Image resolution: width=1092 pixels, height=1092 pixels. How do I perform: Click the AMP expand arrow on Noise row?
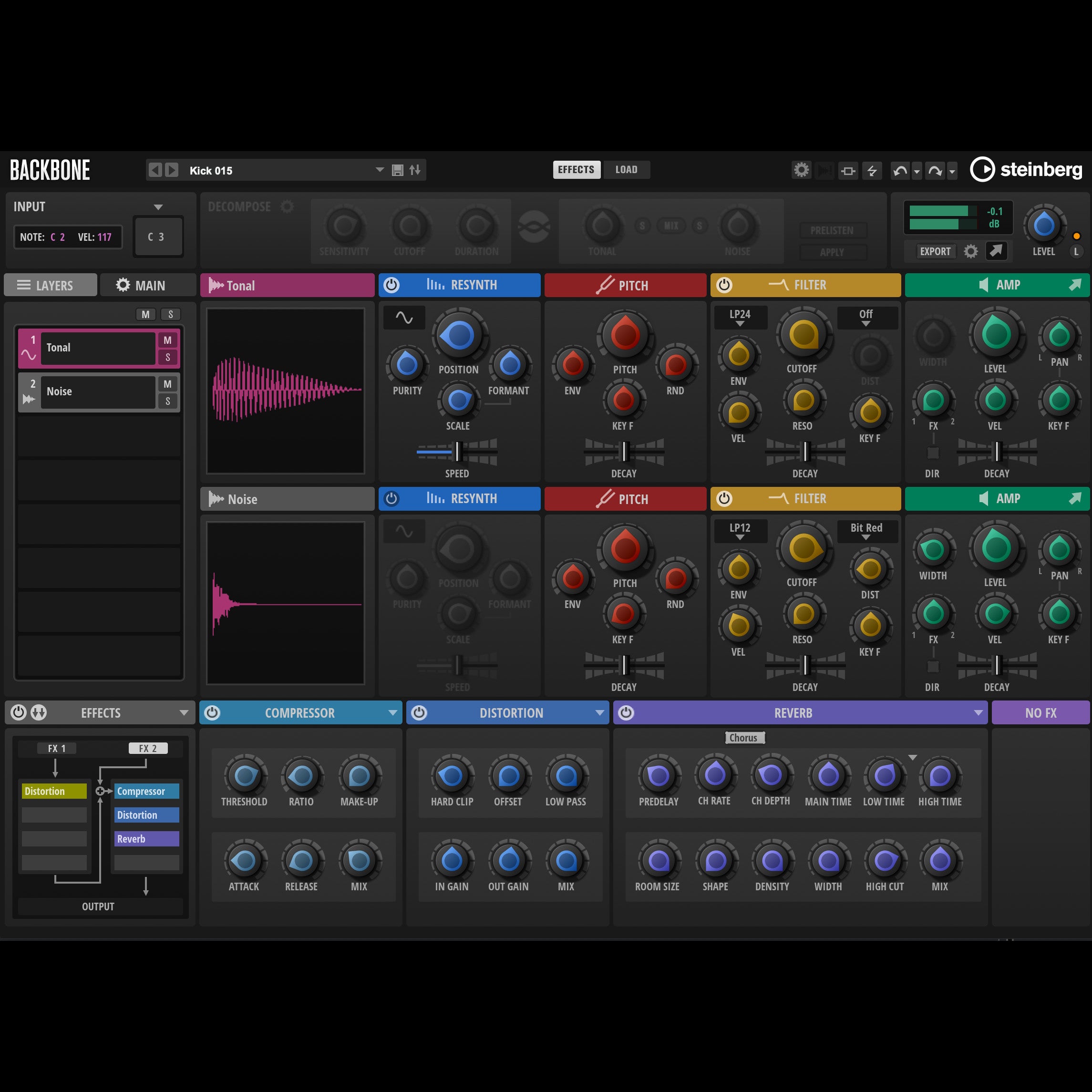[1074, 498]
